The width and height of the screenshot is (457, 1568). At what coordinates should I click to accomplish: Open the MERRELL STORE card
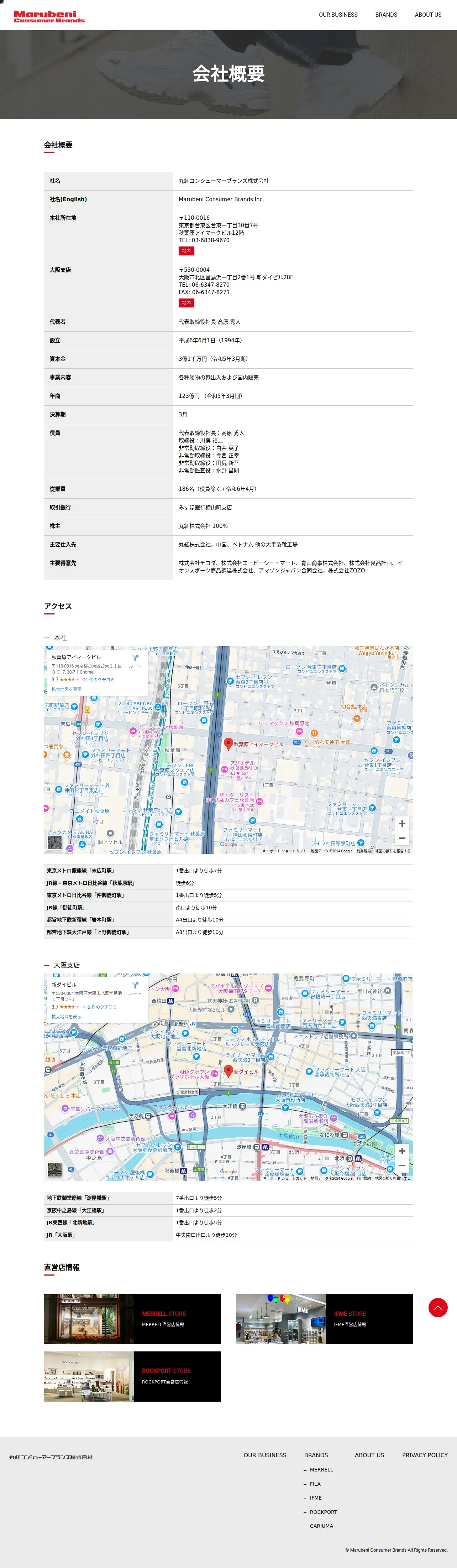click(x=132, y=1319)
